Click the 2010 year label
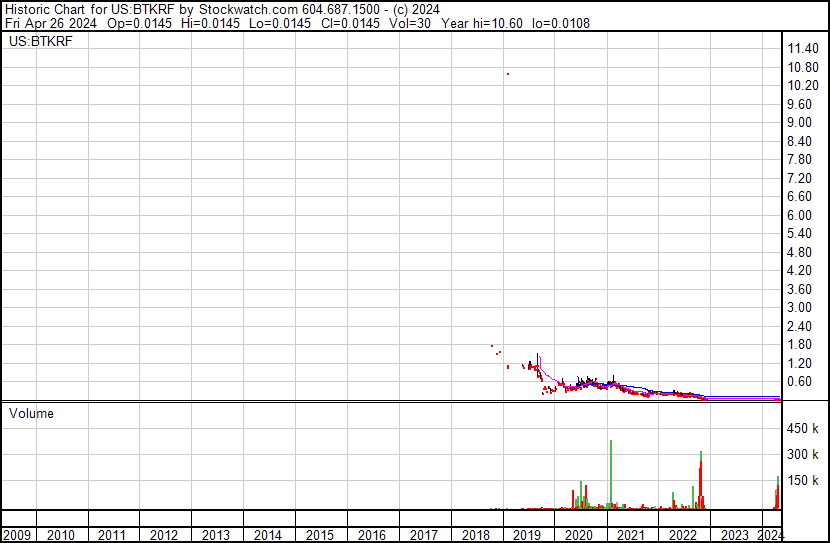 pos(61,535)
